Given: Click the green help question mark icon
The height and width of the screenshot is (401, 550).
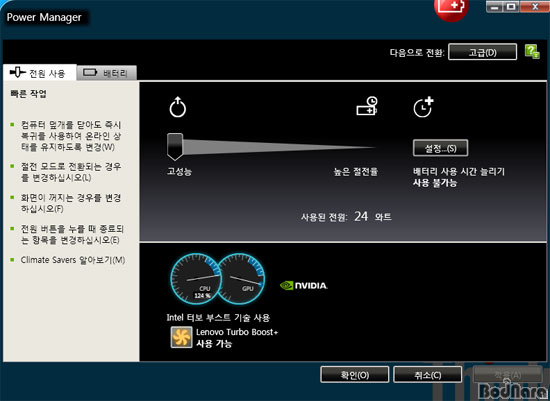Looking at the screenshot, I should click(x=532, y=52).
